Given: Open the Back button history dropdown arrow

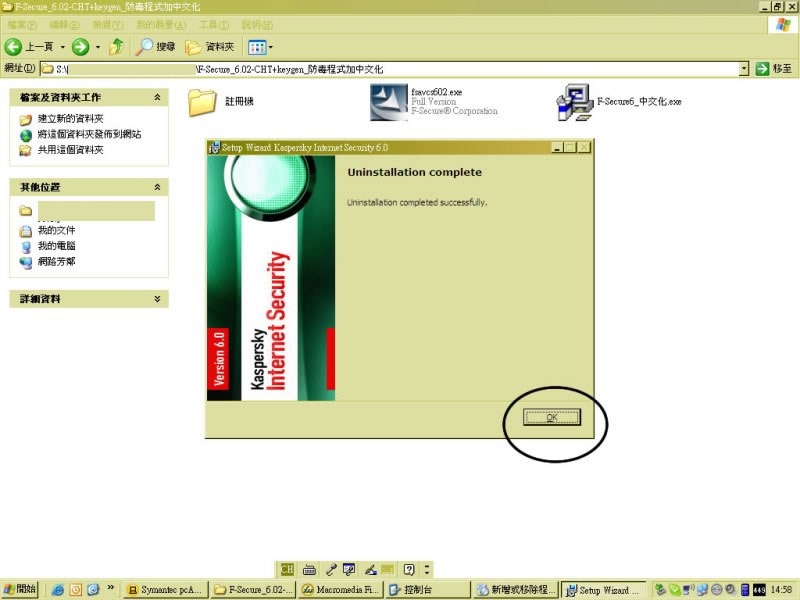Looking at the screenshot, I should click(x=63, y=47).
